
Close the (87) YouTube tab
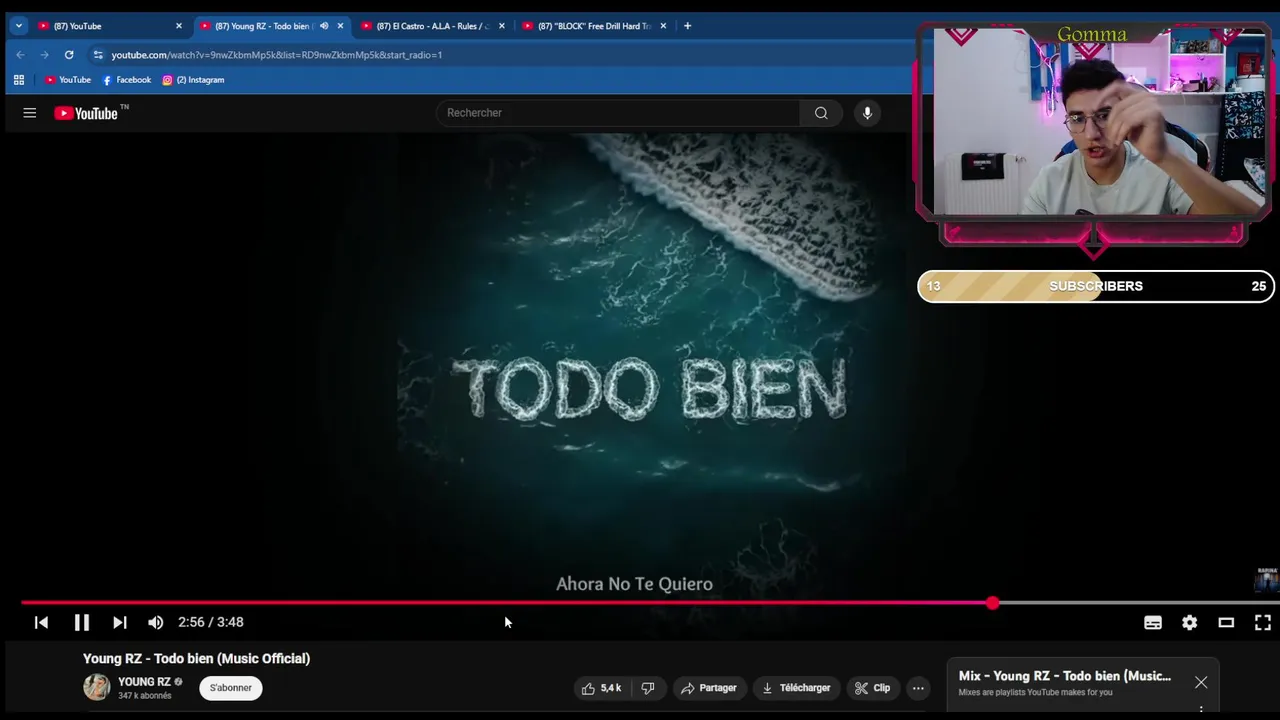tap(179, 26)
